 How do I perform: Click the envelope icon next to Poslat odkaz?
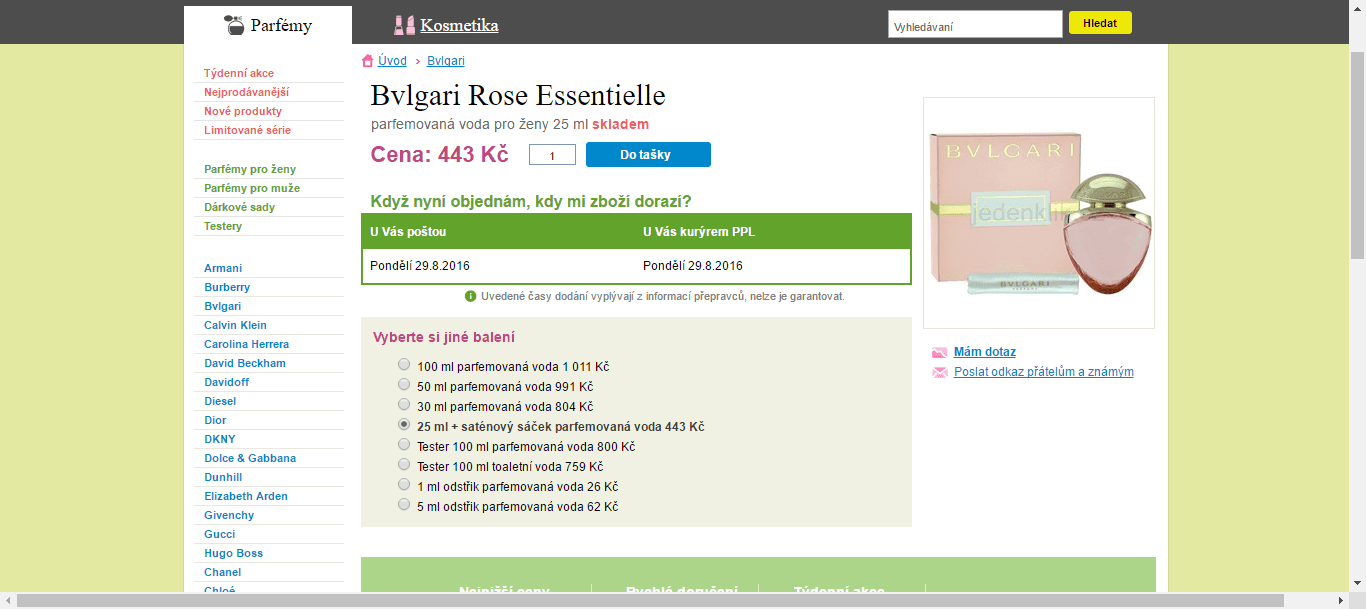coord(939,373)
